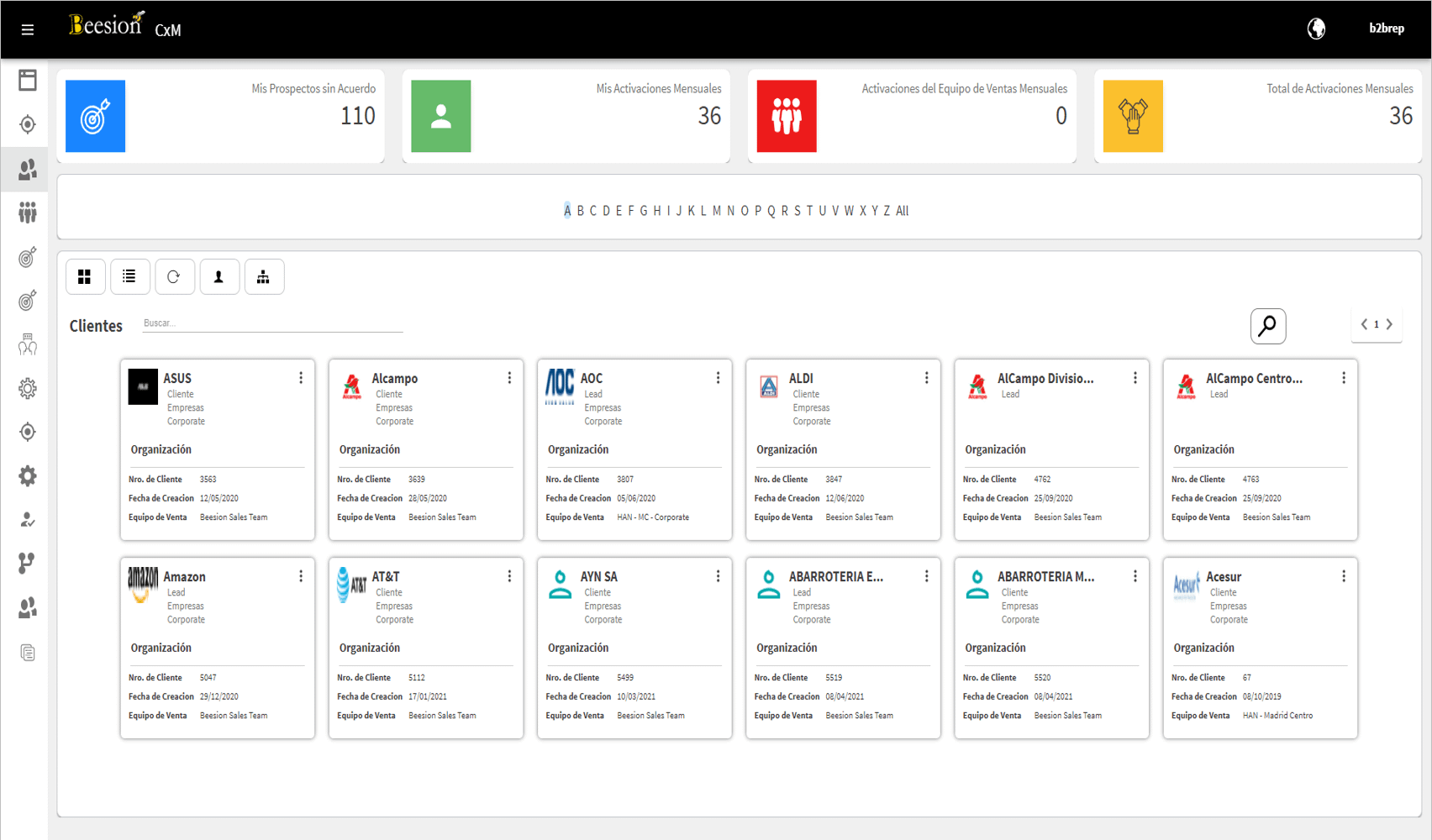Open the Amazon client name

[184, 577]
